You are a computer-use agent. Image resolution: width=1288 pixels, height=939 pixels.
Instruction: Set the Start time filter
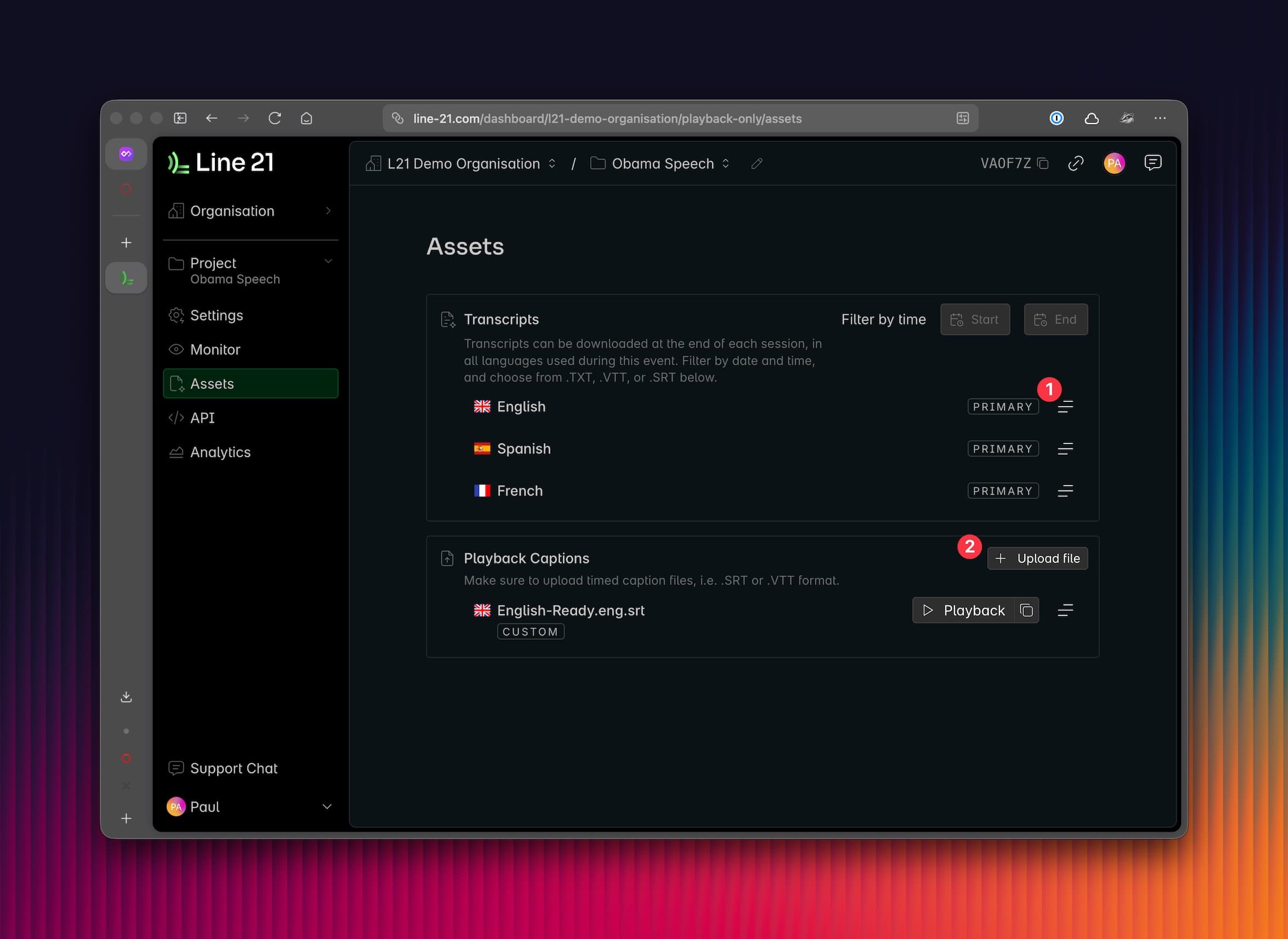click(974, 320)
